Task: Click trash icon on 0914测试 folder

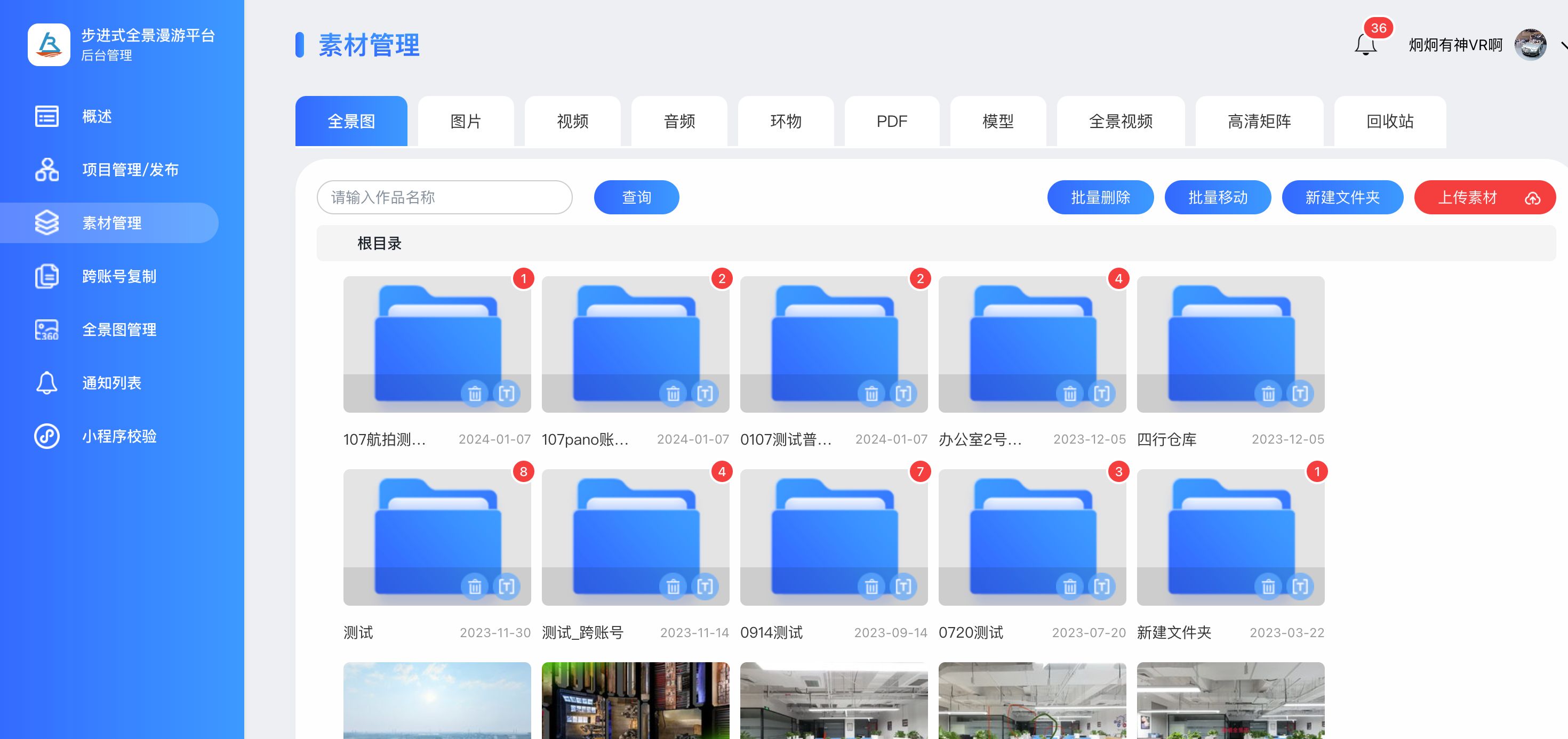Action: click(x=871, y=587)
